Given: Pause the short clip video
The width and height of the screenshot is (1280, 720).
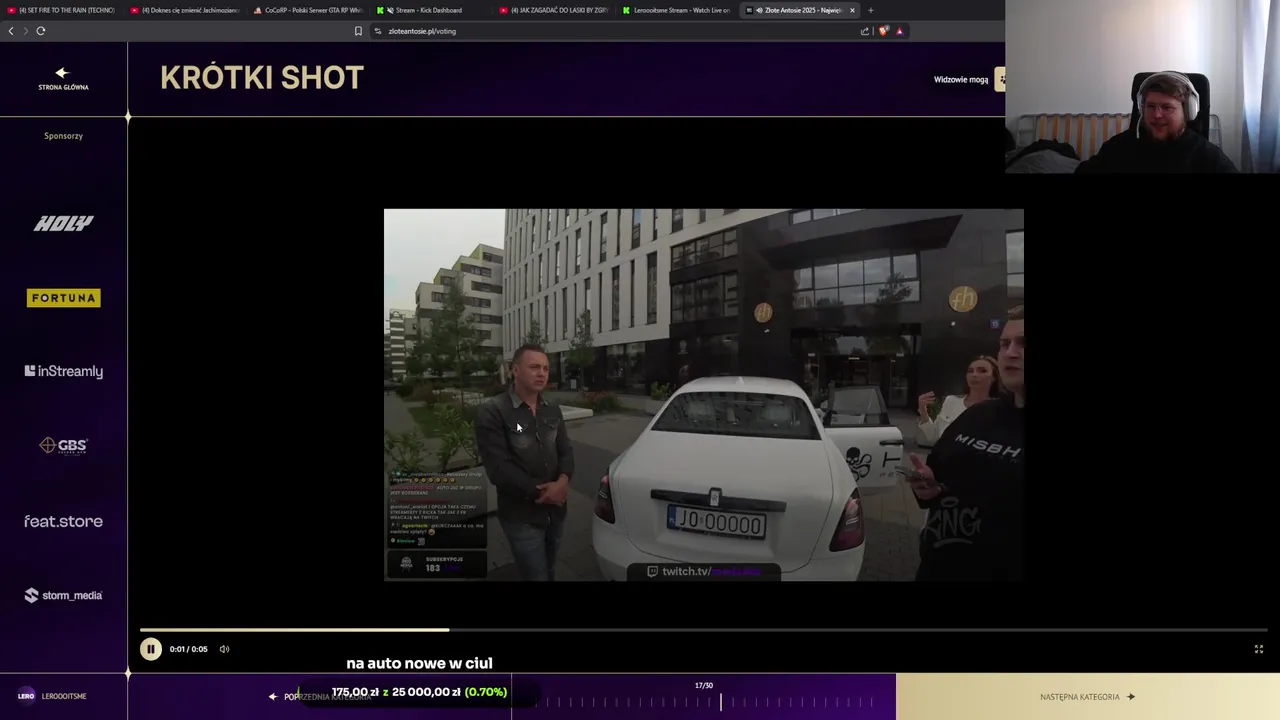Looking at the screenshot, I should click(150, 649).
